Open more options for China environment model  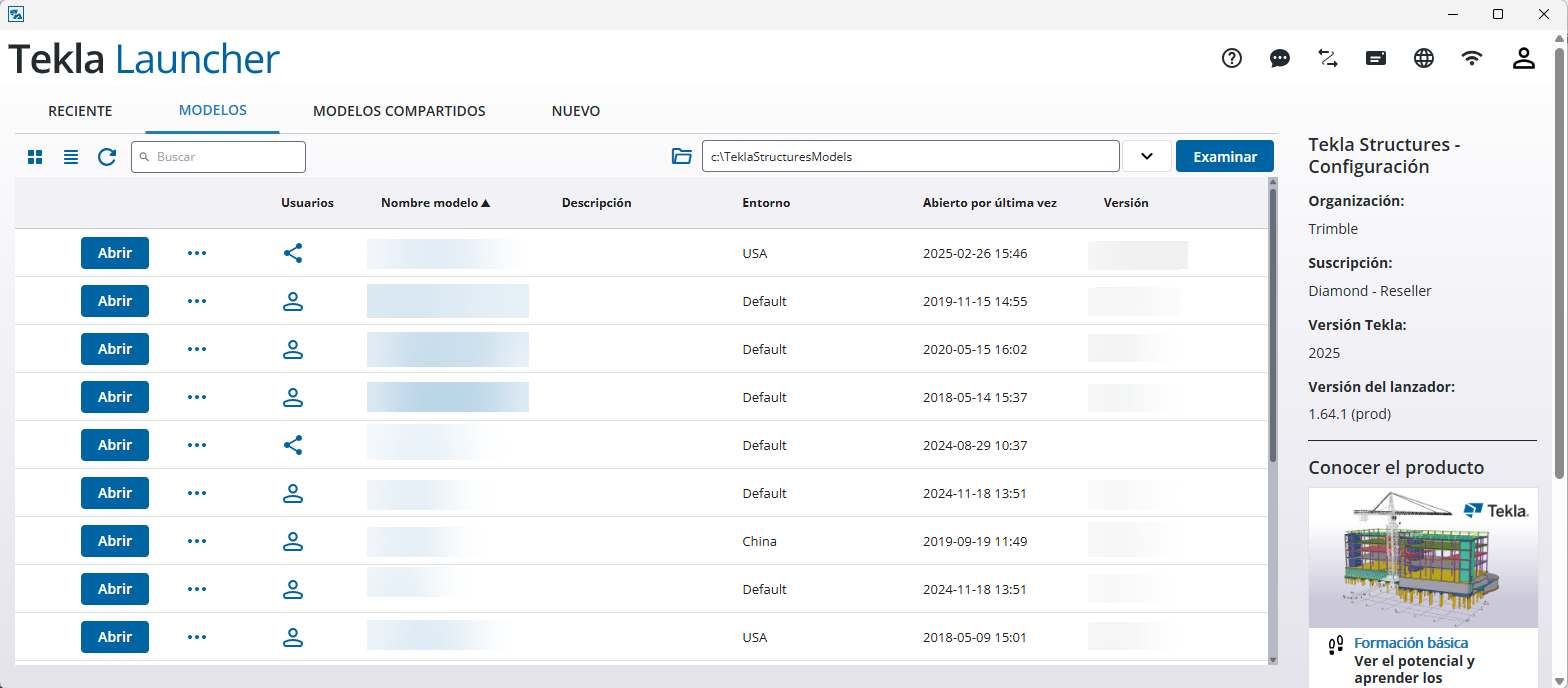[197, 541]
